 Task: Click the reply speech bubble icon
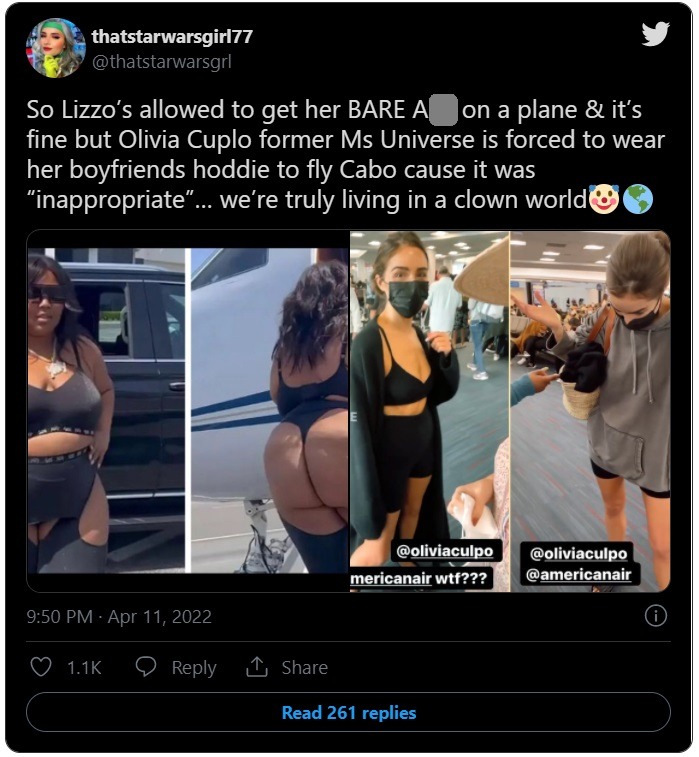point(145,667)
